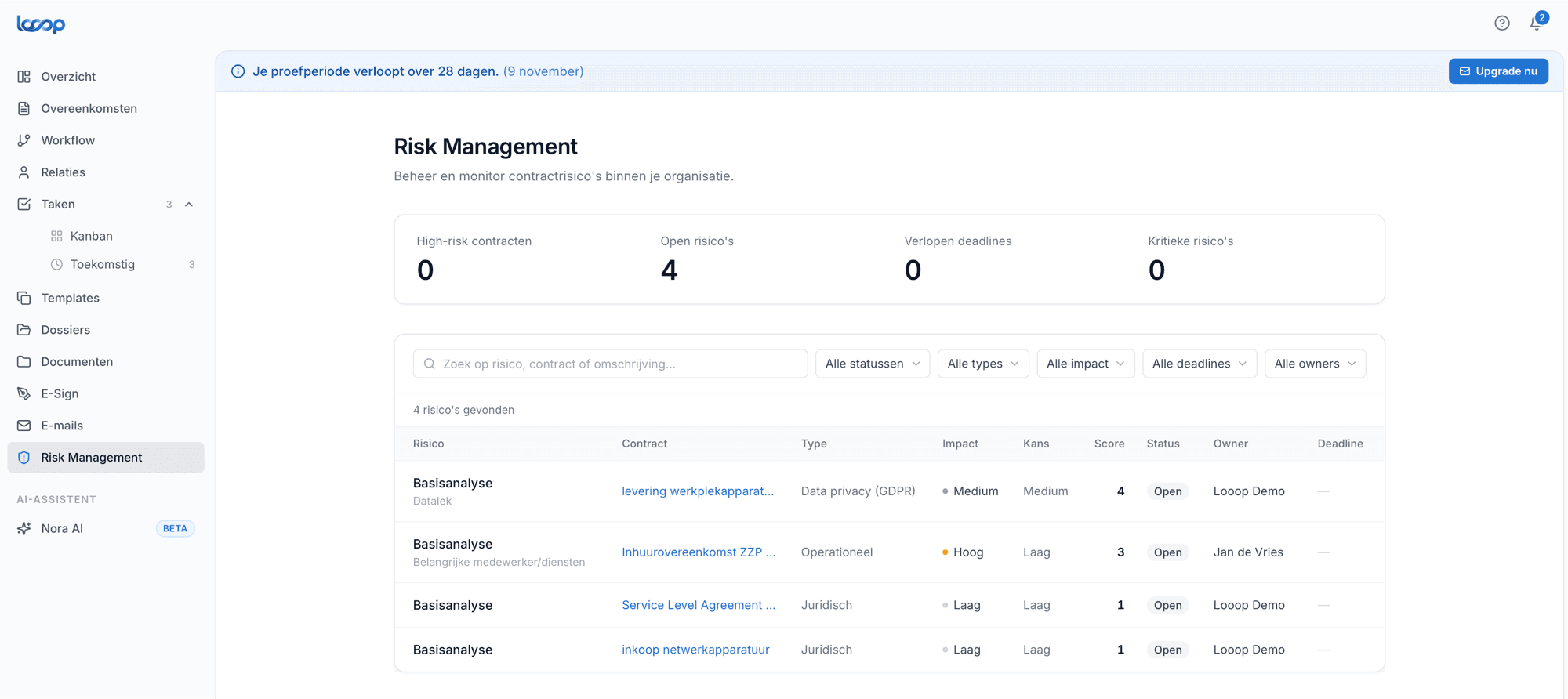Focus the risk search input field
This screenshot has height=699, width=1568.
point(610,364)
